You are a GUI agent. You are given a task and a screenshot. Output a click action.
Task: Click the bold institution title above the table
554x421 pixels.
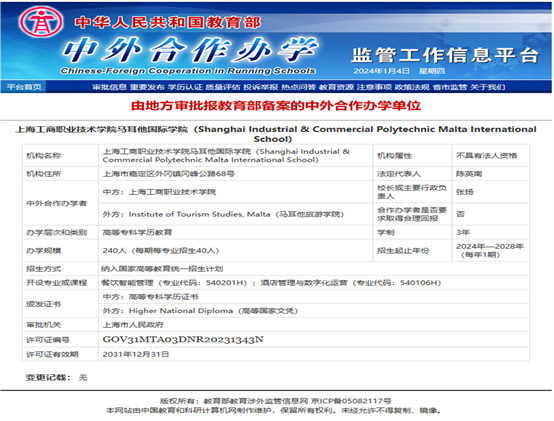tap(276, 134)
